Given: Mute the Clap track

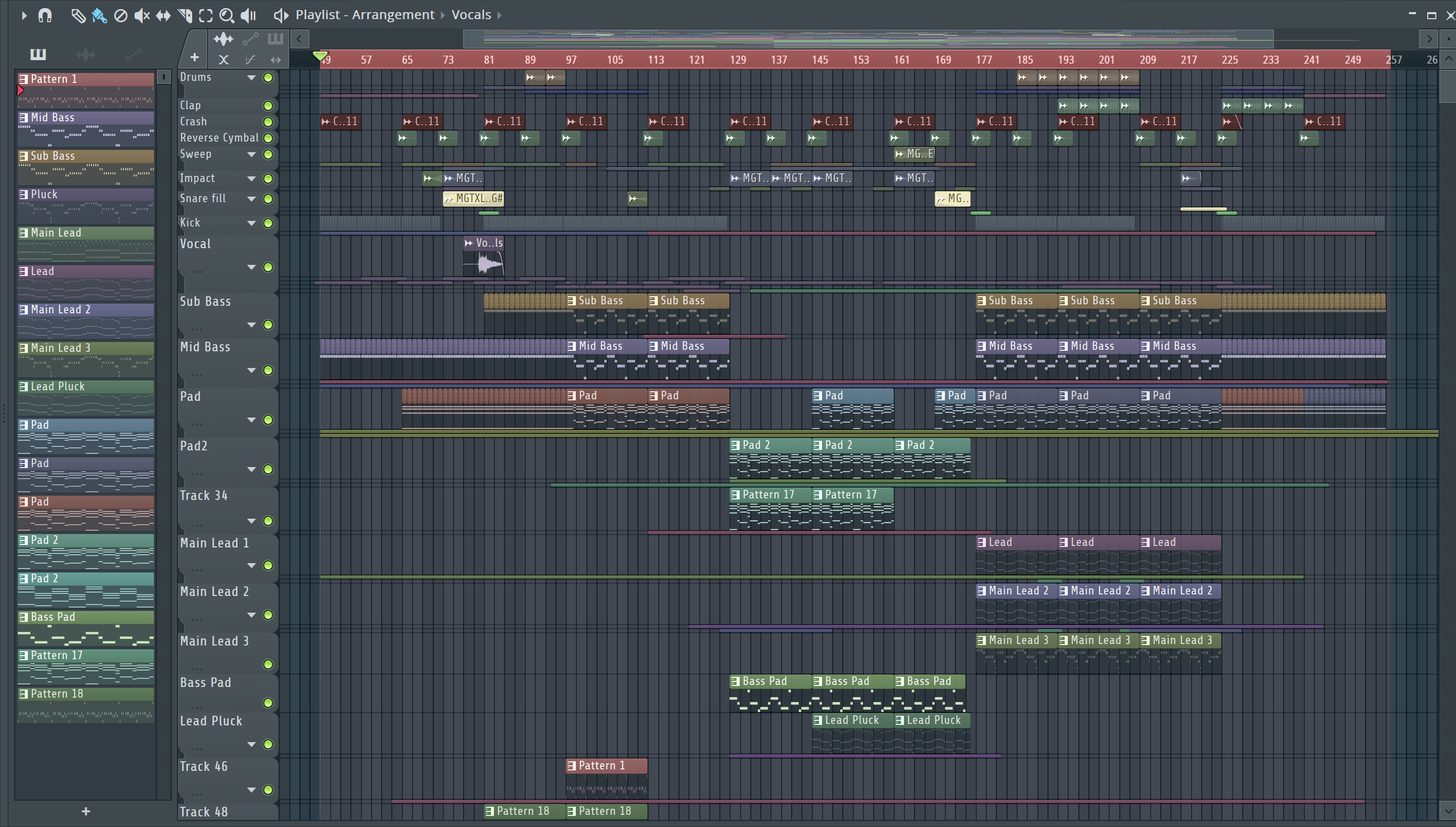Looking at the screenshot, I should 268,106.
